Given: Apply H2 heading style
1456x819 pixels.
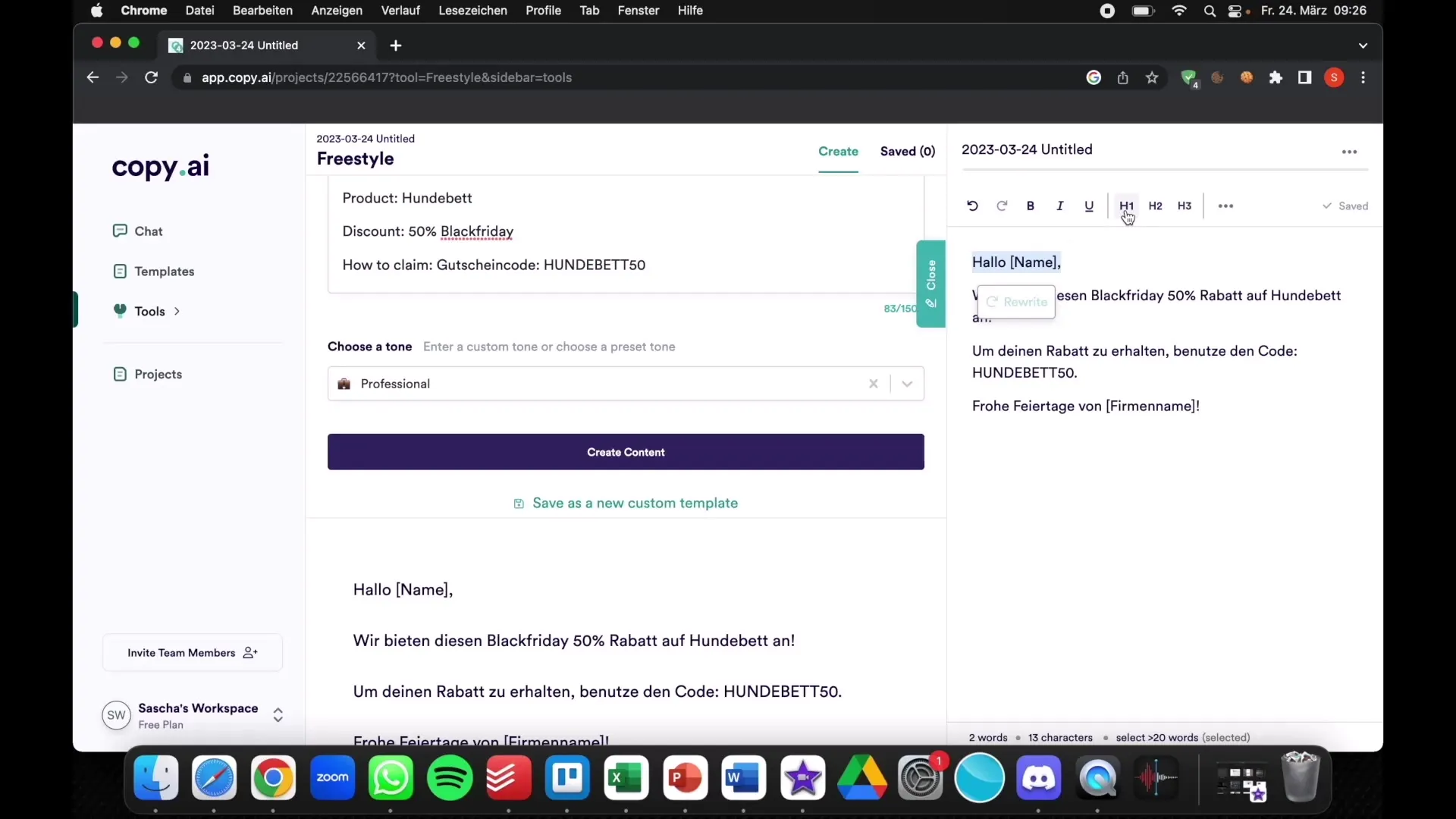Looking at the screenshot, I should [1155, 205].
